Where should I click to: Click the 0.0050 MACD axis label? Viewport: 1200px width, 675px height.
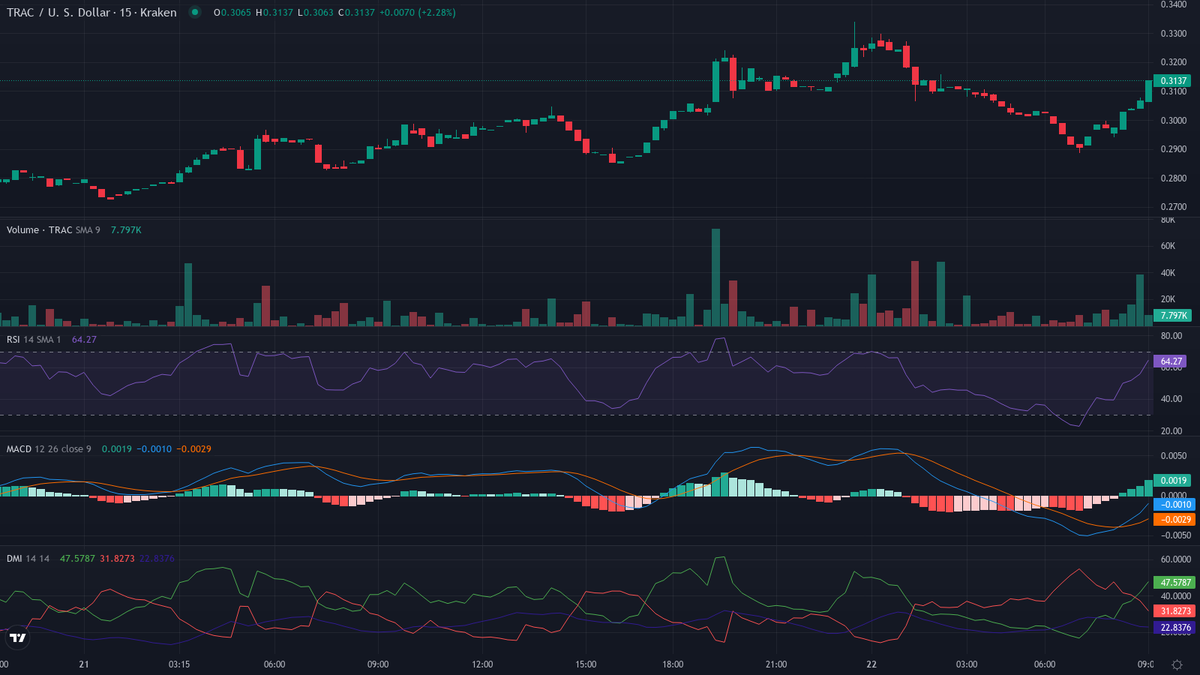(1172, 456)
